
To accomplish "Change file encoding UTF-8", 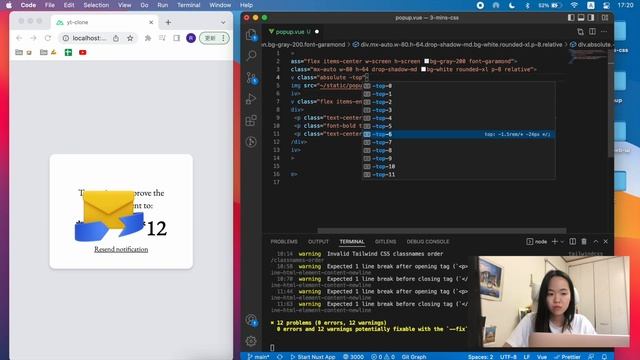I will tap(508, 357).
